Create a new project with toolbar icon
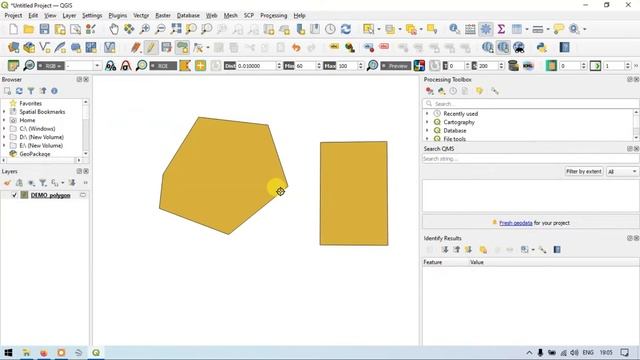 coord(13,29)
